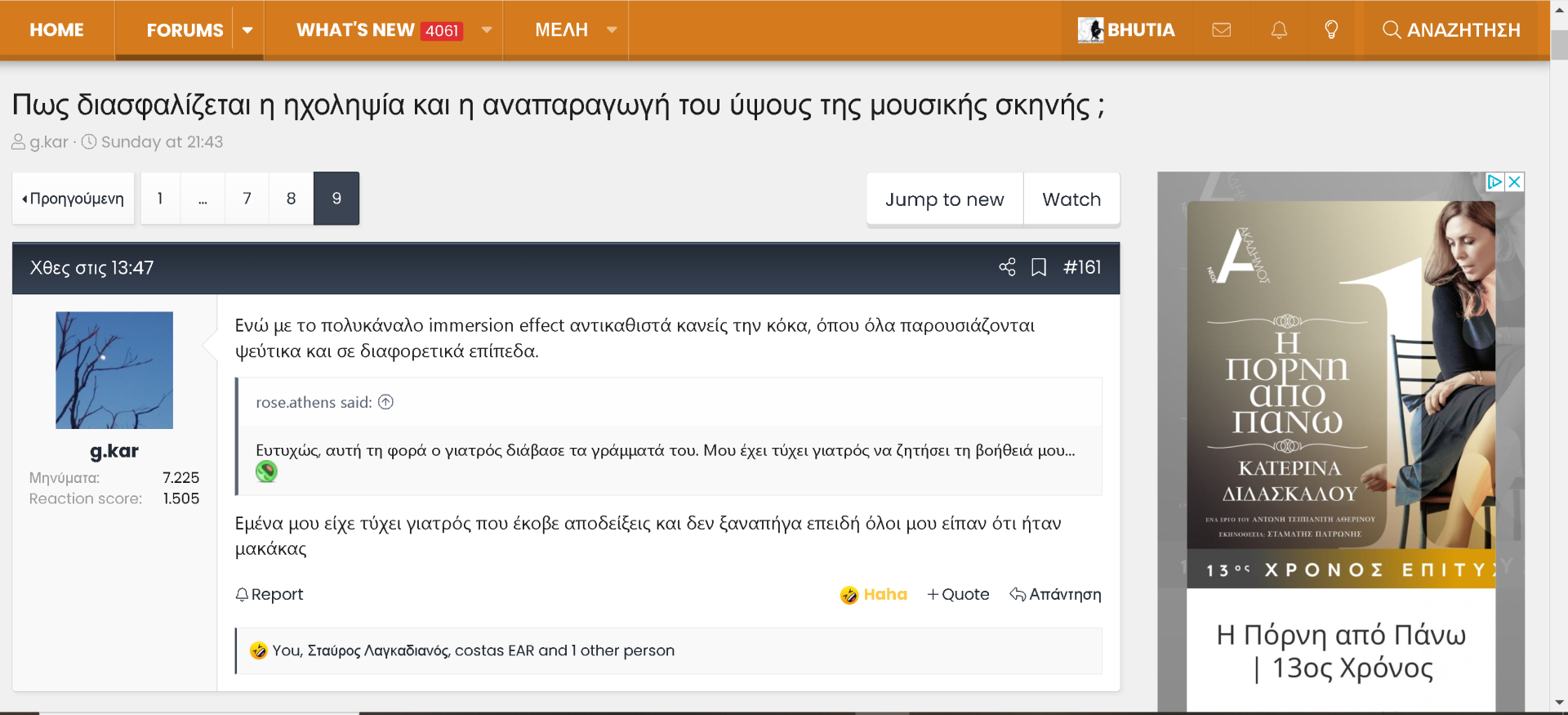Report this post
This screenshot has width=1568, height=715.
269,594
